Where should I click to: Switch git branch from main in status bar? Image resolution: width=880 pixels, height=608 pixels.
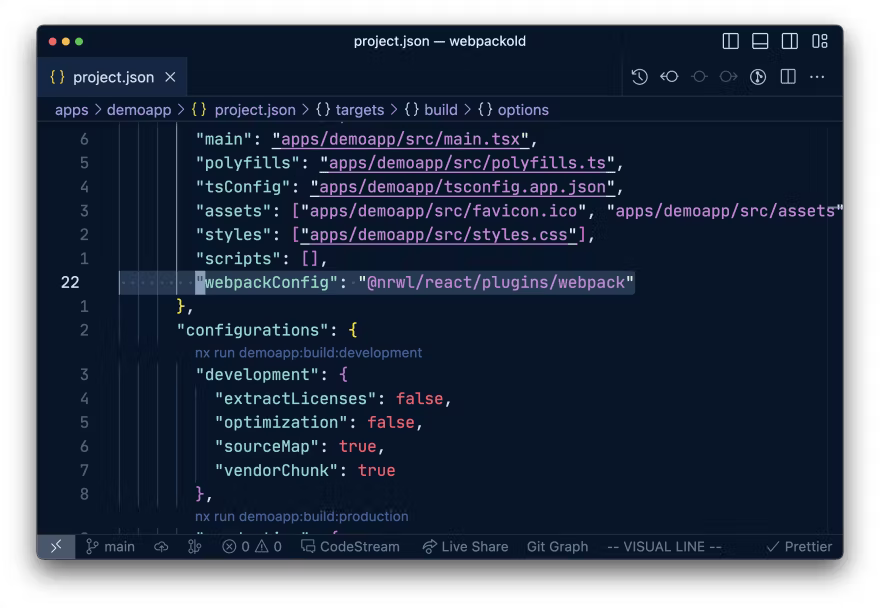(x=110, y=546)
